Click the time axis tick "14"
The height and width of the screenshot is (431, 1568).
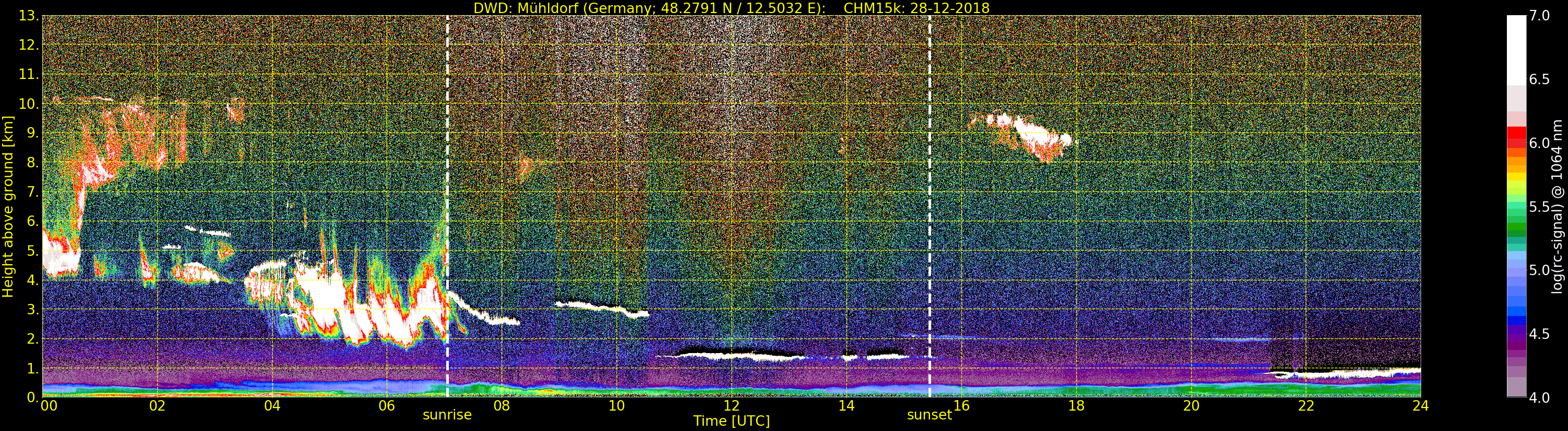coord(846,405)
